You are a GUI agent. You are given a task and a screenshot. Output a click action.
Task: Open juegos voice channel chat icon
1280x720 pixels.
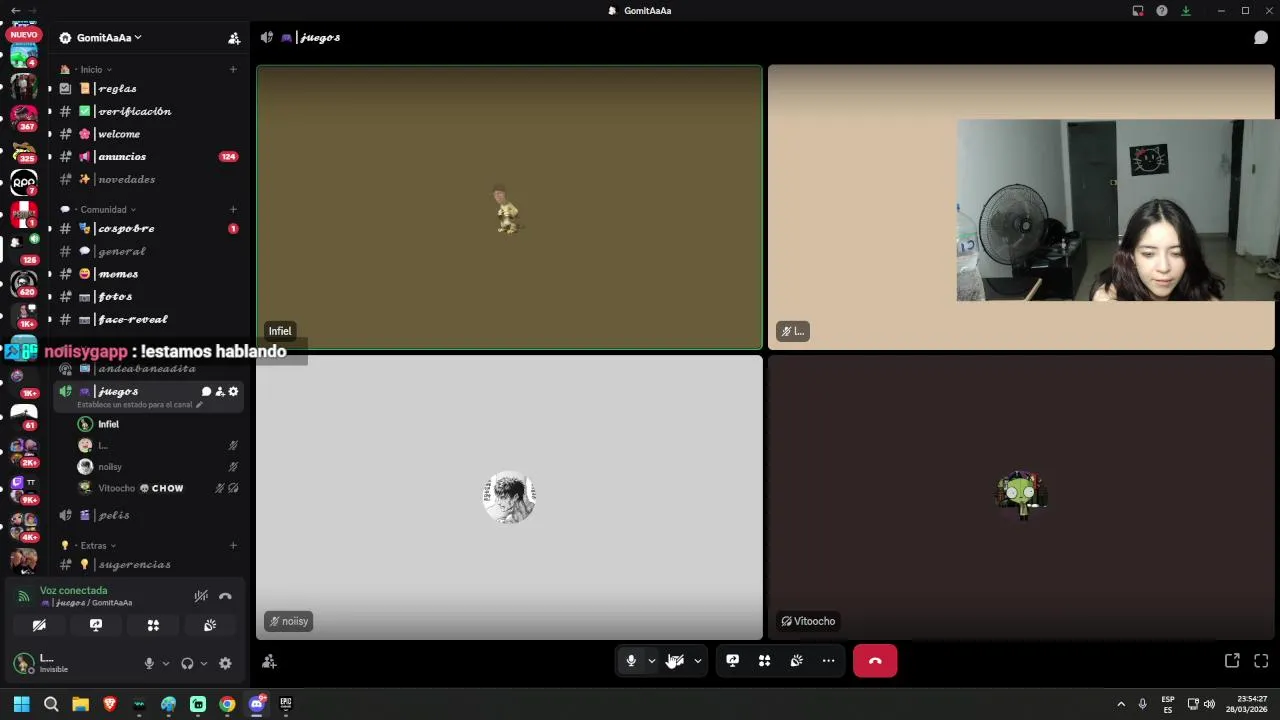click(206, 392)
